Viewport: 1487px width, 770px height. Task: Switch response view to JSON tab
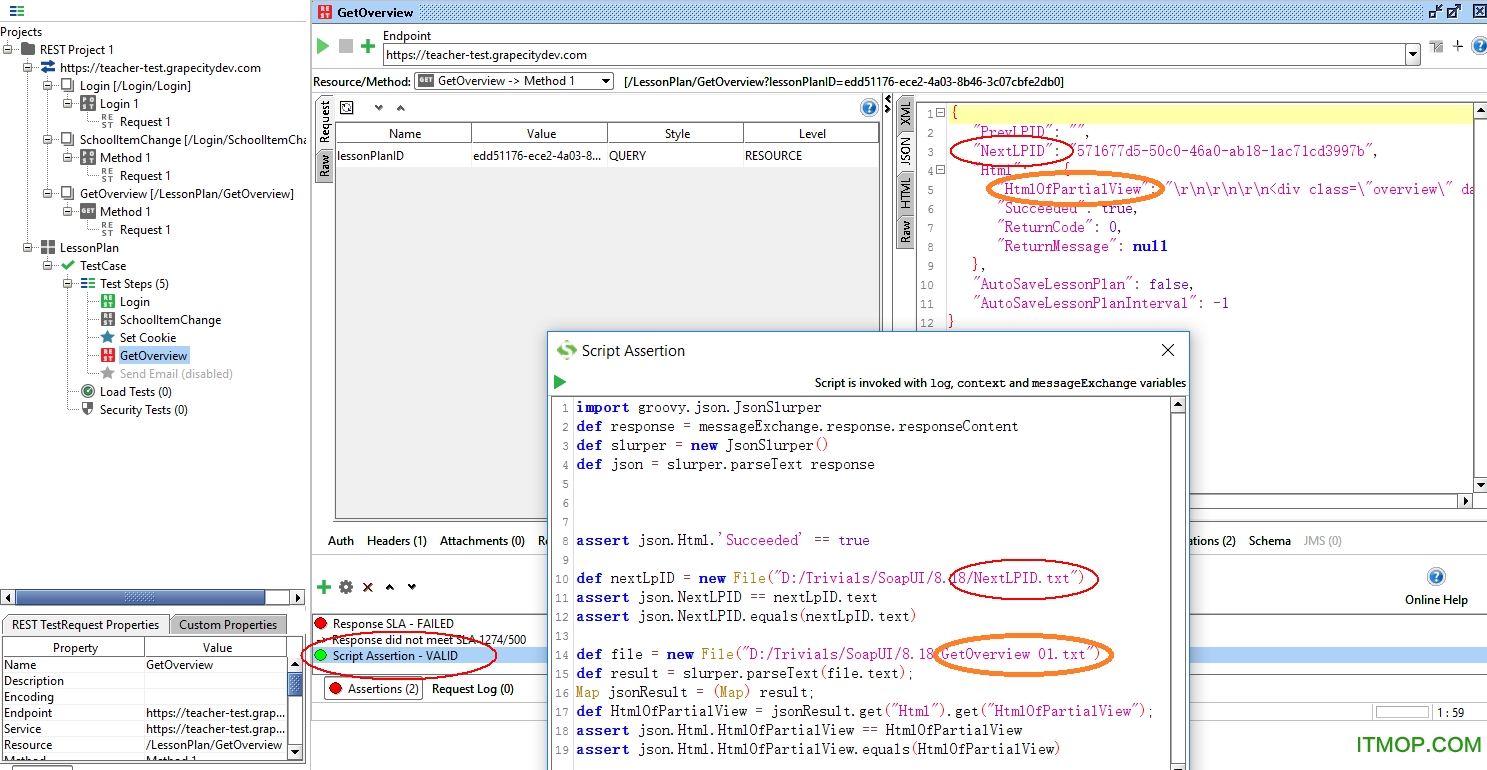(904, 151)
